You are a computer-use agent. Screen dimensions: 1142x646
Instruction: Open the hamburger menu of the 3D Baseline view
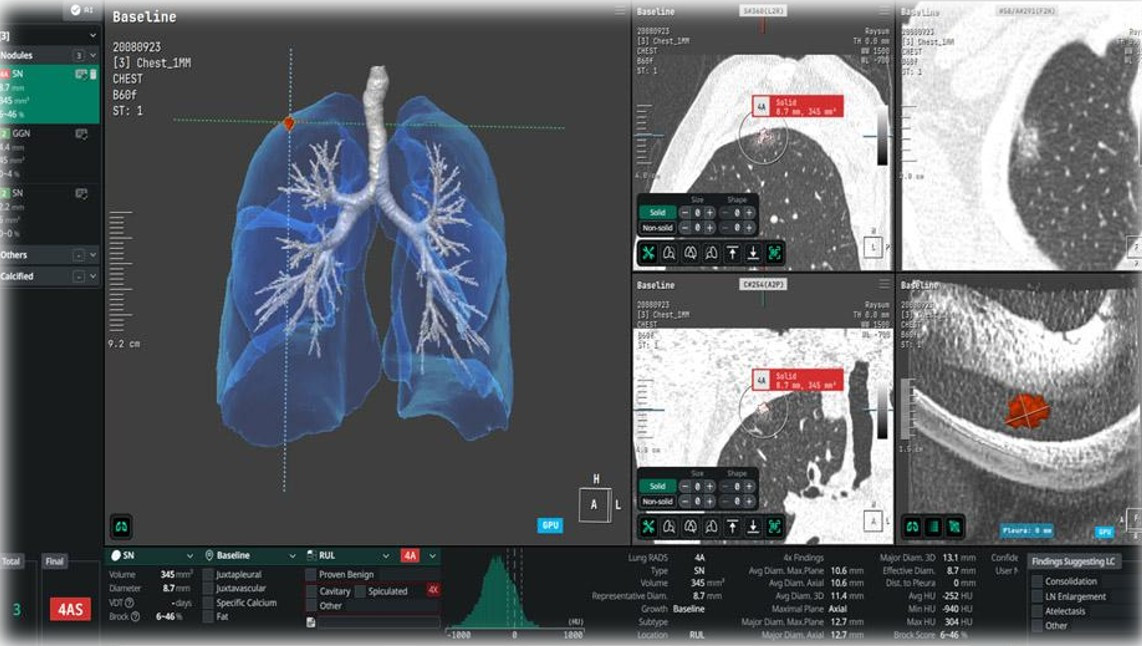(x=620, y=11)
